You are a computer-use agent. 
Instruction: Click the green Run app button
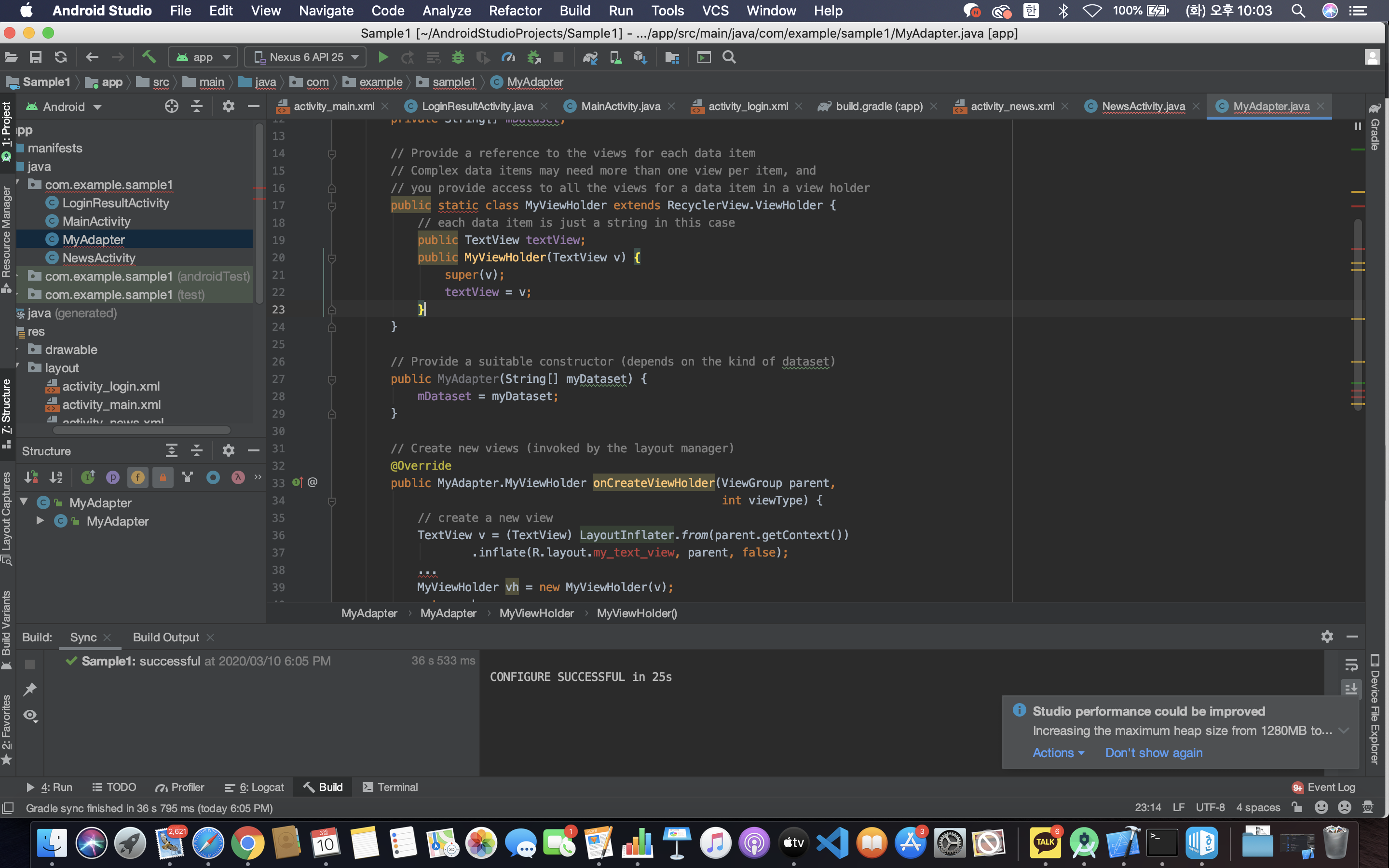pyautogui.click(x=383, y=57)
